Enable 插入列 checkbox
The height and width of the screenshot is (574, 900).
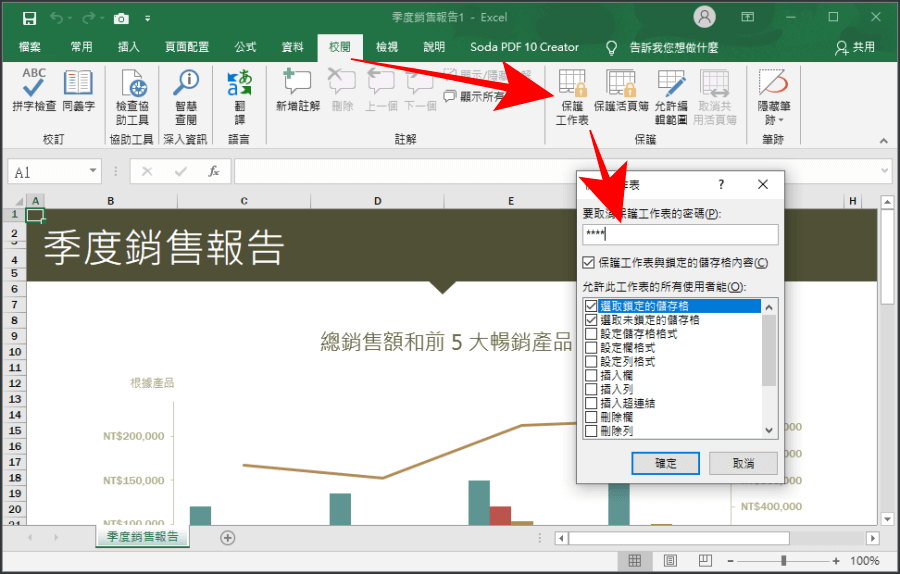[x=591, y=389]
